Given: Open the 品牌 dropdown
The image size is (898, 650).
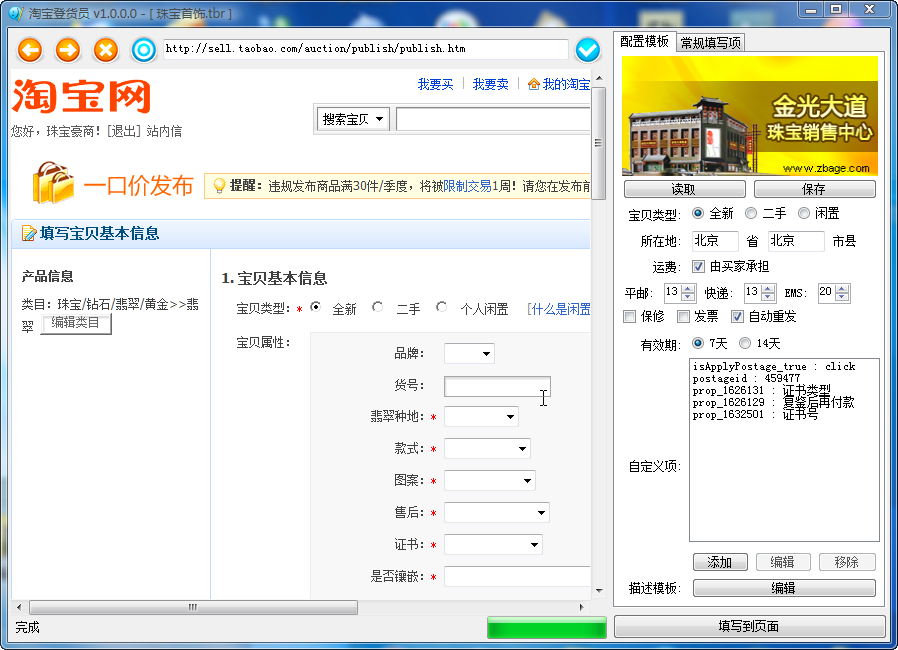Looking at the screenshot, I should pyautogui.click(x=469, y=353).
